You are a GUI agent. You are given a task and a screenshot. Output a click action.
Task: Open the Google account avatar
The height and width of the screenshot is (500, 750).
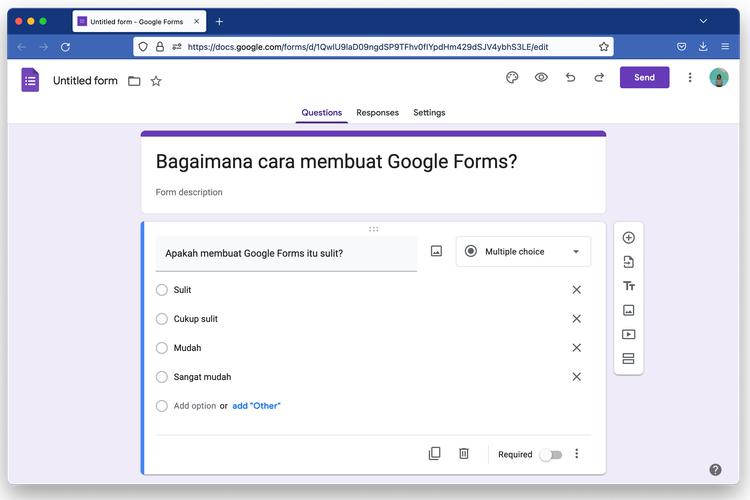718,78
